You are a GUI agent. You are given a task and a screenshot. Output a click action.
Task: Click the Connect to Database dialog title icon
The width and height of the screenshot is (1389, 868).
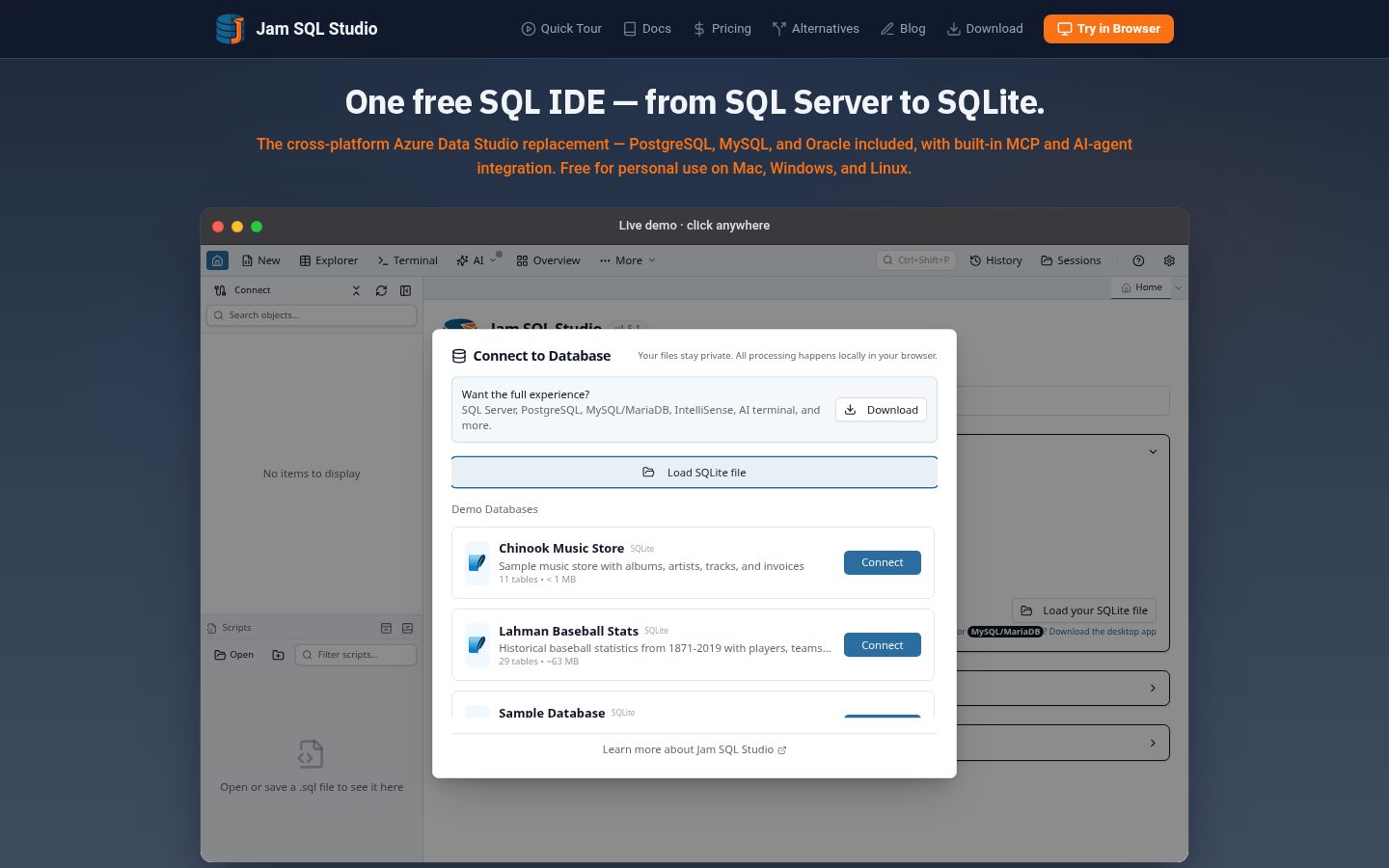[459, 356]
